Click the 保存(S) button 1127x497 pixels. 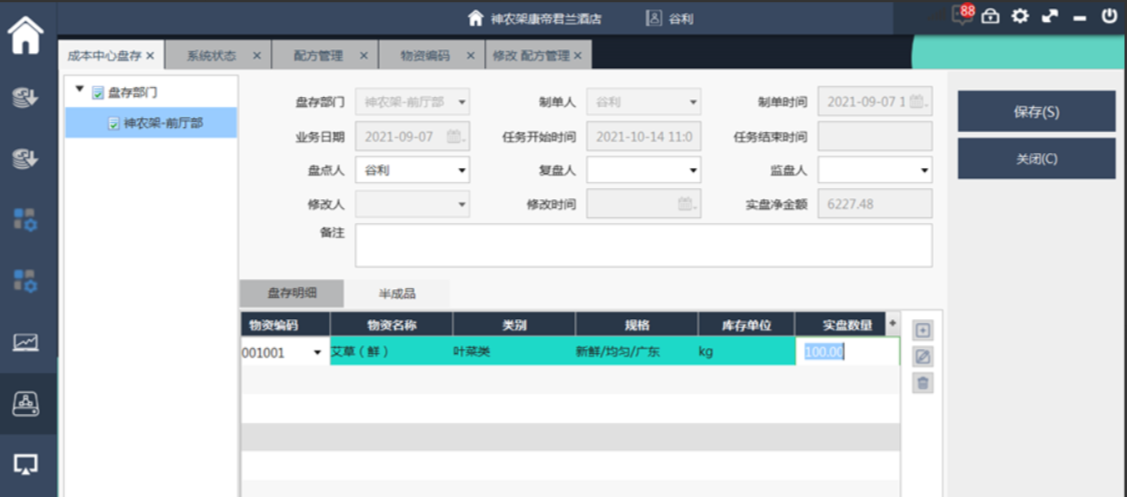point(1036,112)
